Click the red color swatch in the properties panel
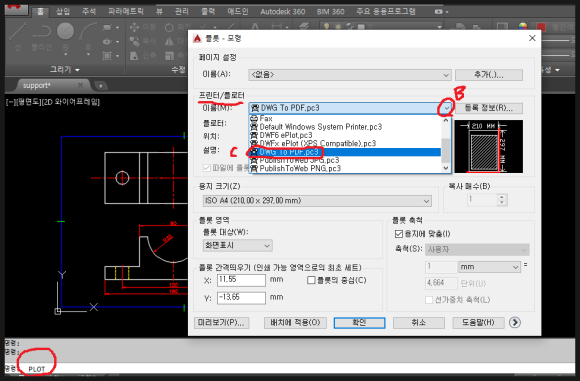This screenshot has height=381, width=580. tap(541, 27)
